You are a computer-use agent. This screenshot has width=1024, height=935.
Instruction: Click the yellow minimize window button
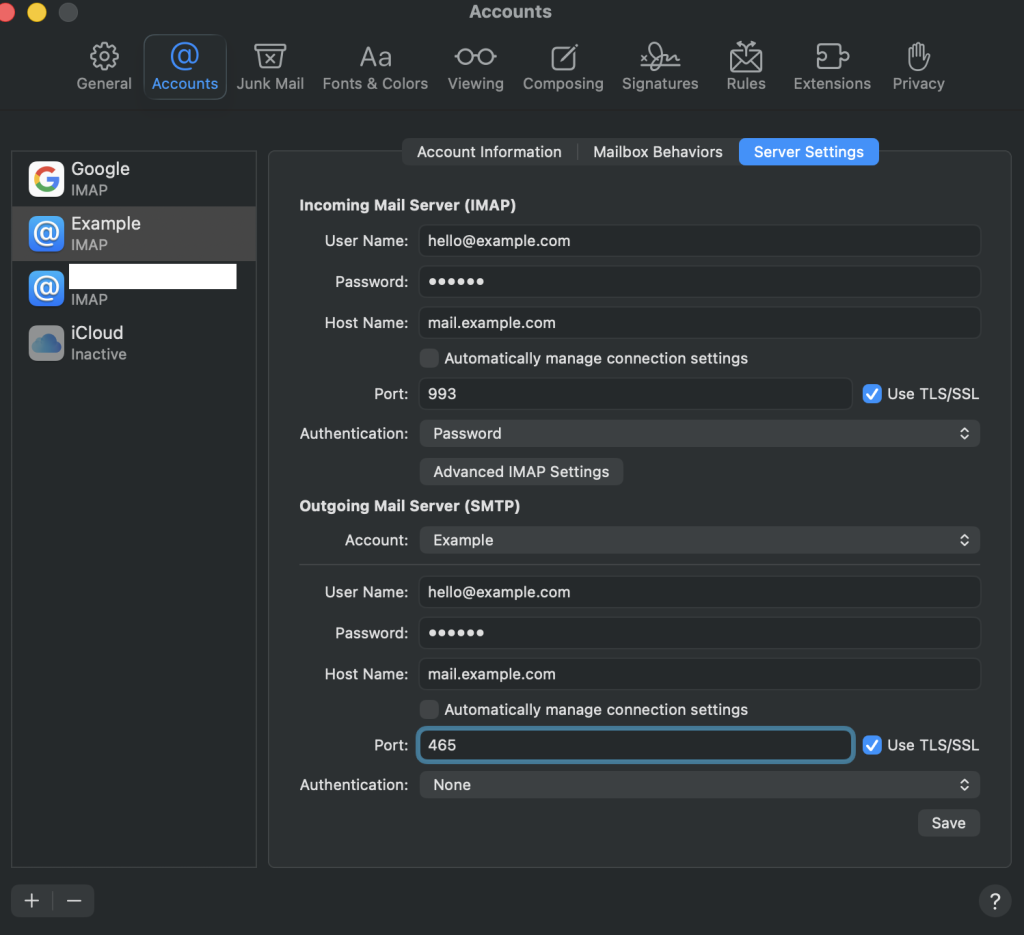point(37,12)
